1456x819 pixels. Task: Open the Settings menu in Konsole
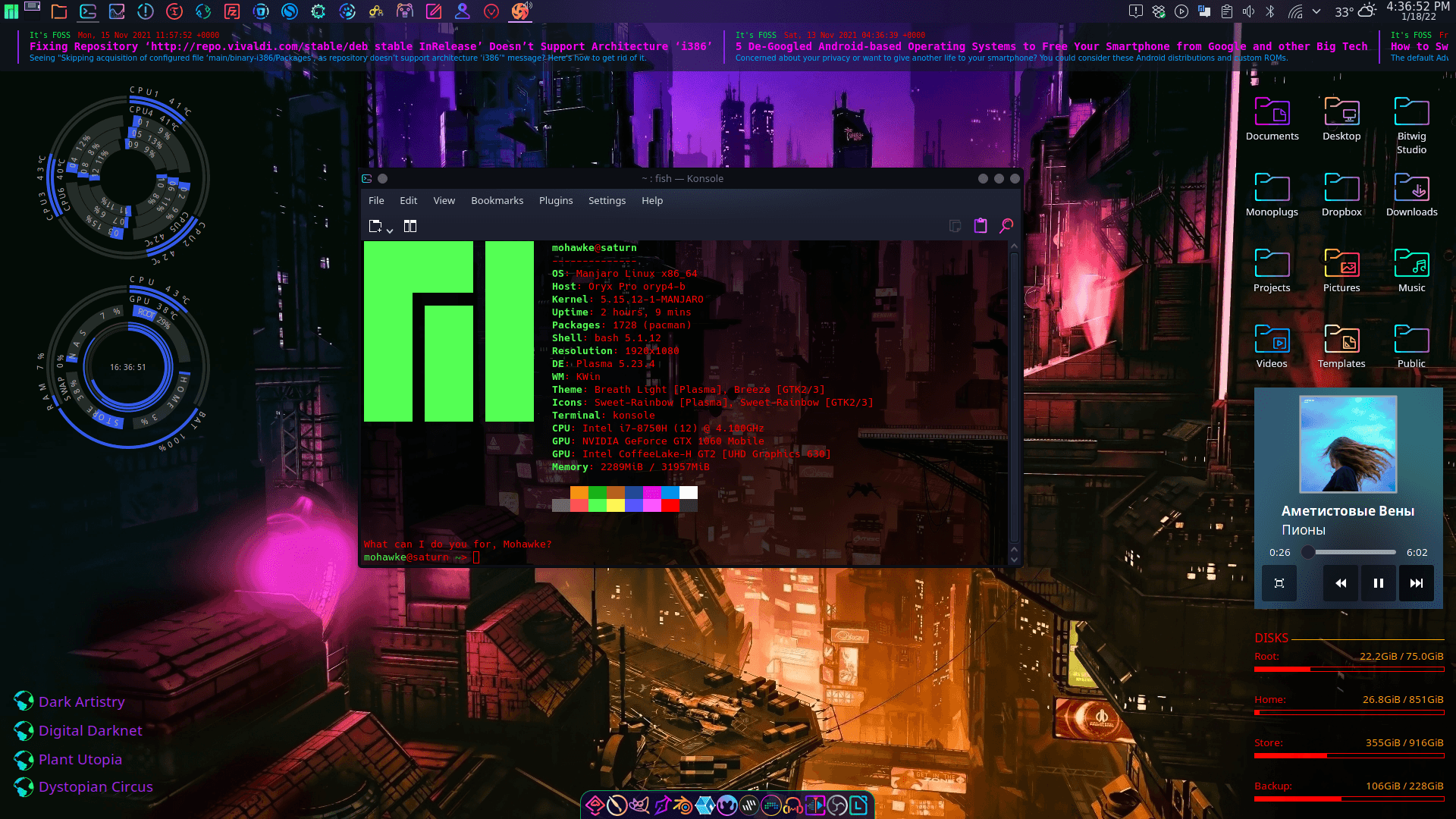607,200
